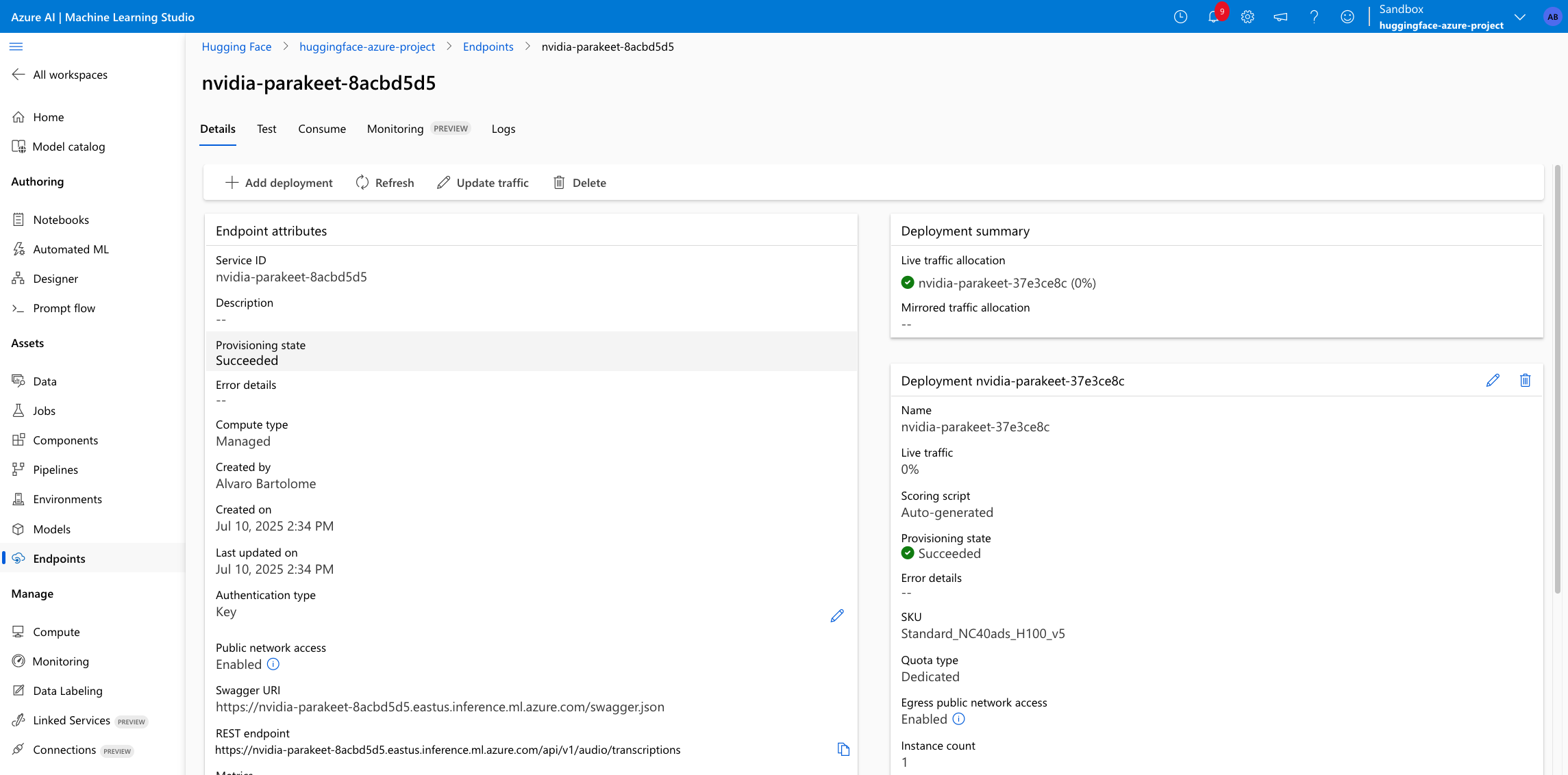Open the feedback smiley icon
1568x775 pixels.
pyautogui.click(x=1347, y=17)
